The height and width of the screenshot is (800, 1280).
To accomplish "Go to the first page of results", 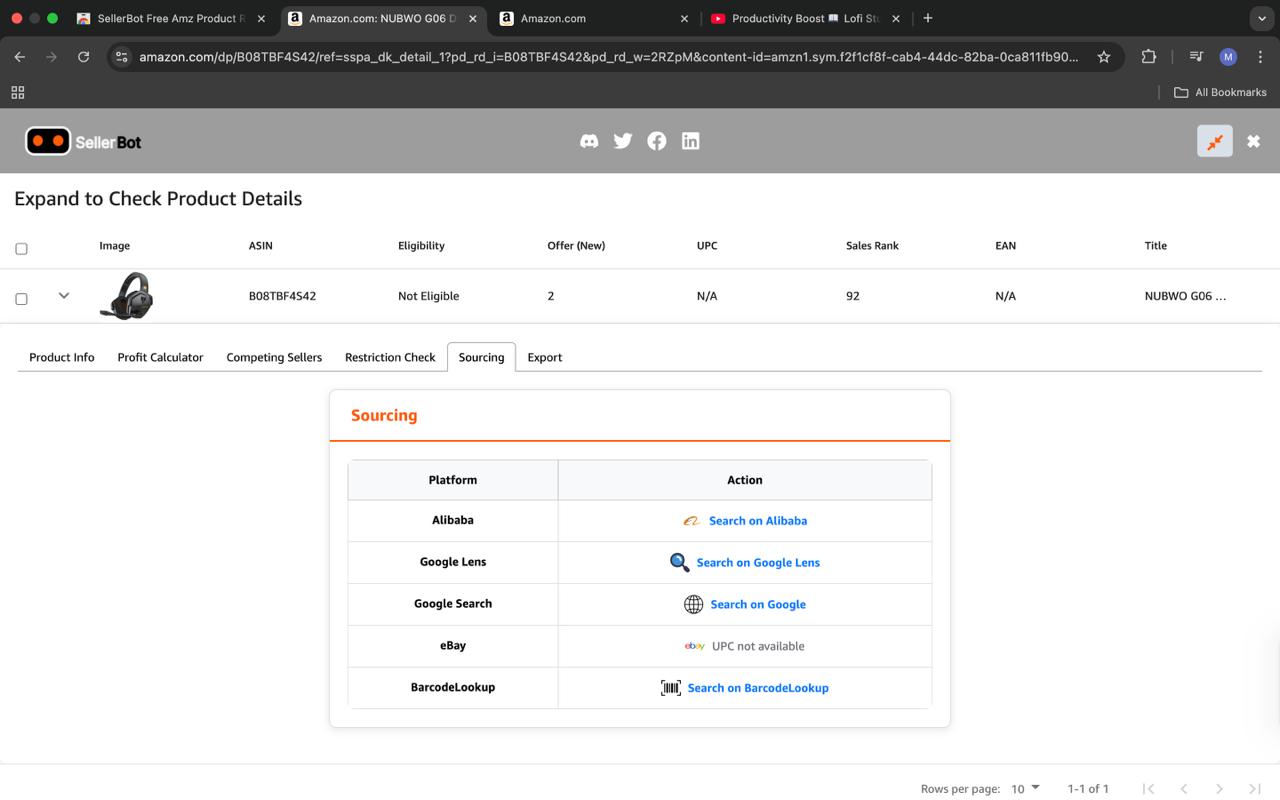I will (x=1148, y=789).
